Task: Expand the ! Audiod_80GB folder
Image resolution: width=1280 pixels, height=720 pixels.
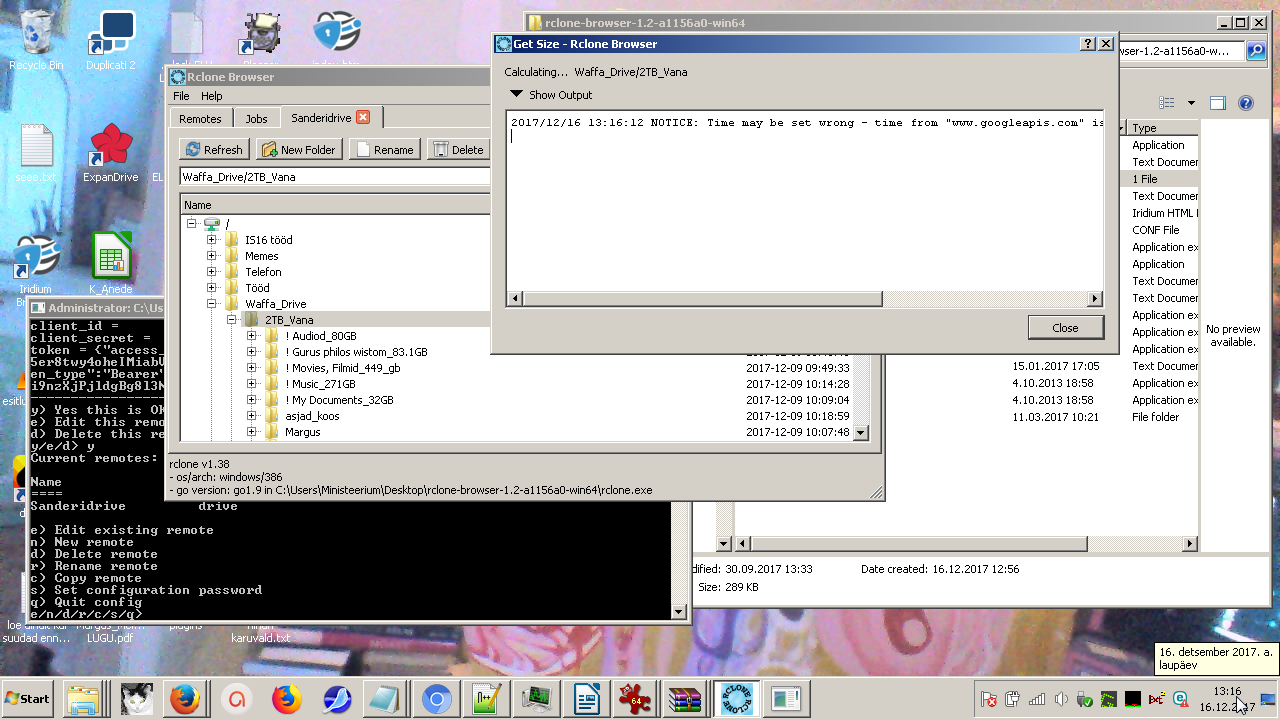Action: (251, 336)
